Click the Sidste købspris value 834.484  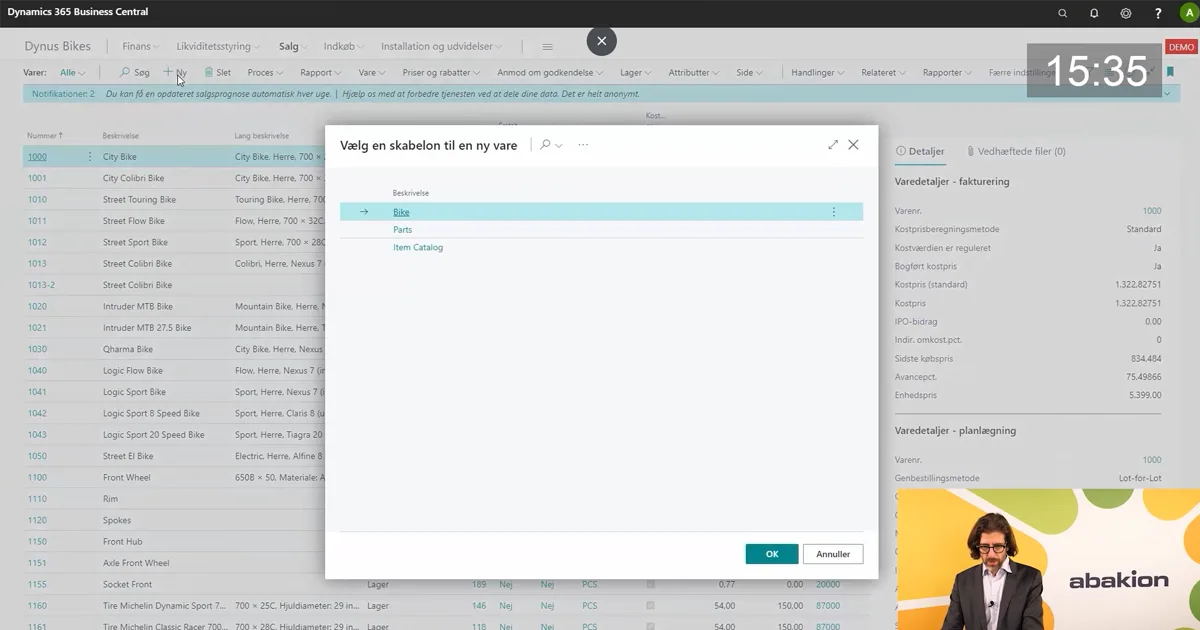click(x=1146, y=358)
